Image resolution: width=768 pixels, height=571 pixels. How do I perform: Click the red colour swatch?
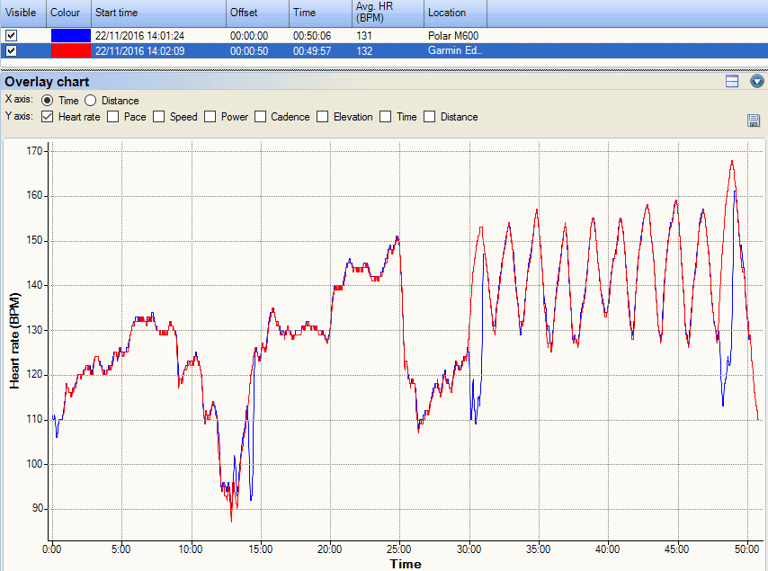coord(71,51)
